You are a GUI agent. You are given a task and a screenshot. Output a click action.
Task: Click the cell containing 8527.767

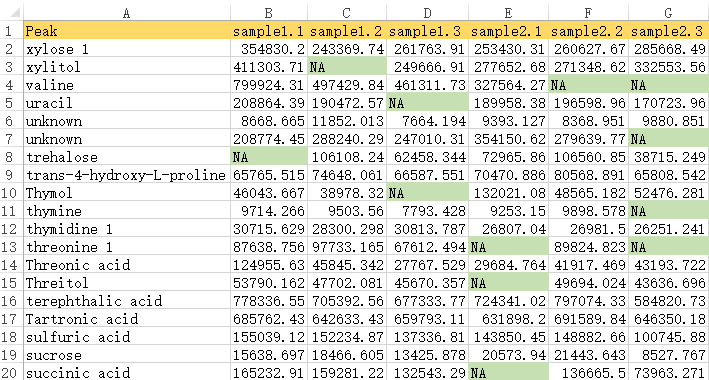(669, 355)
